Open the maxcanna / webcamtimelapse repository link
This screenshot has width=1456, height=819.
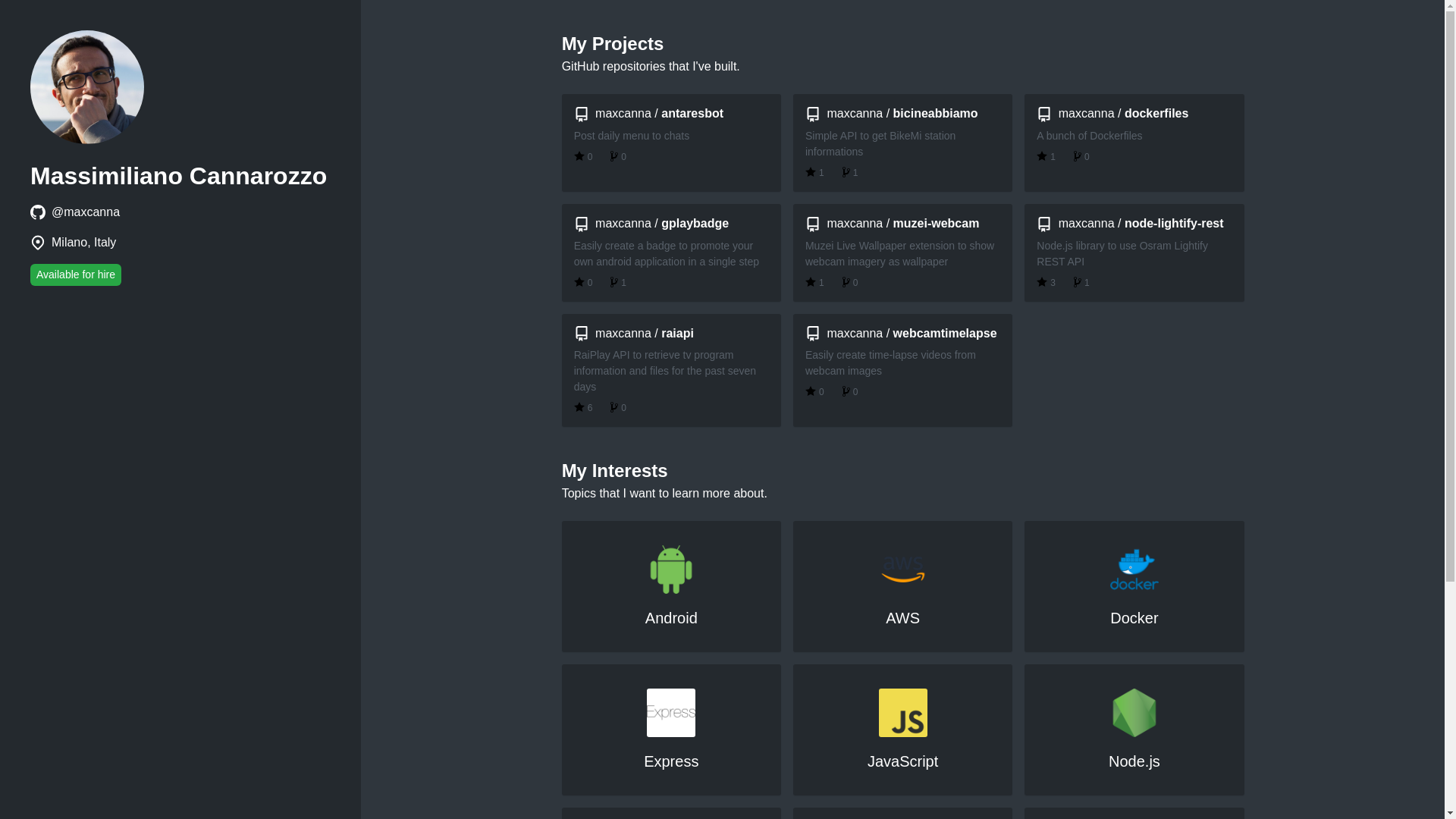tap(912, 334)
